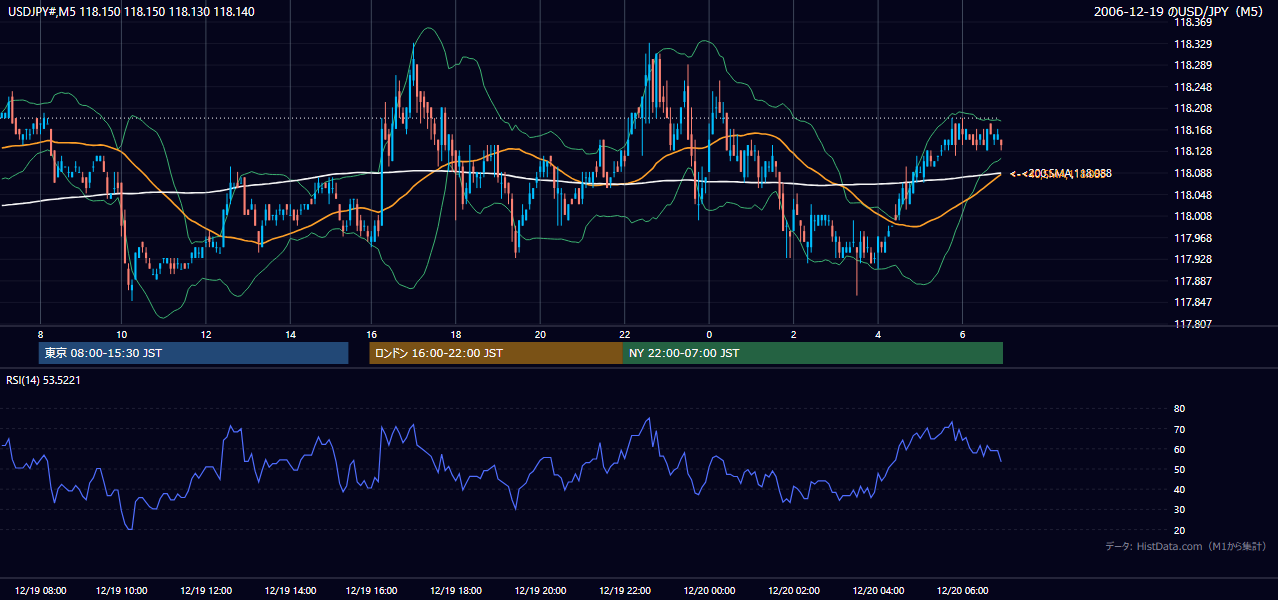Click the '2006-12-19 のUSD/JPY (M5)' header label
Screen dimensions: 1278x600
pyautogui.click(x=1180, y=12)
